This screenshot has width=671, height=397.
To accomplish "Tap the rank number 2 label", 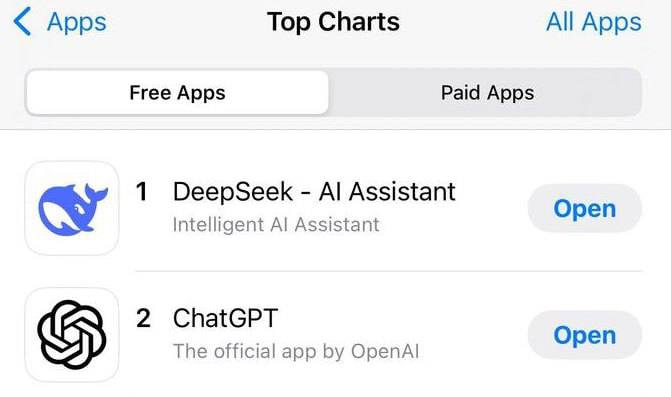I will (x=143, y=318).
